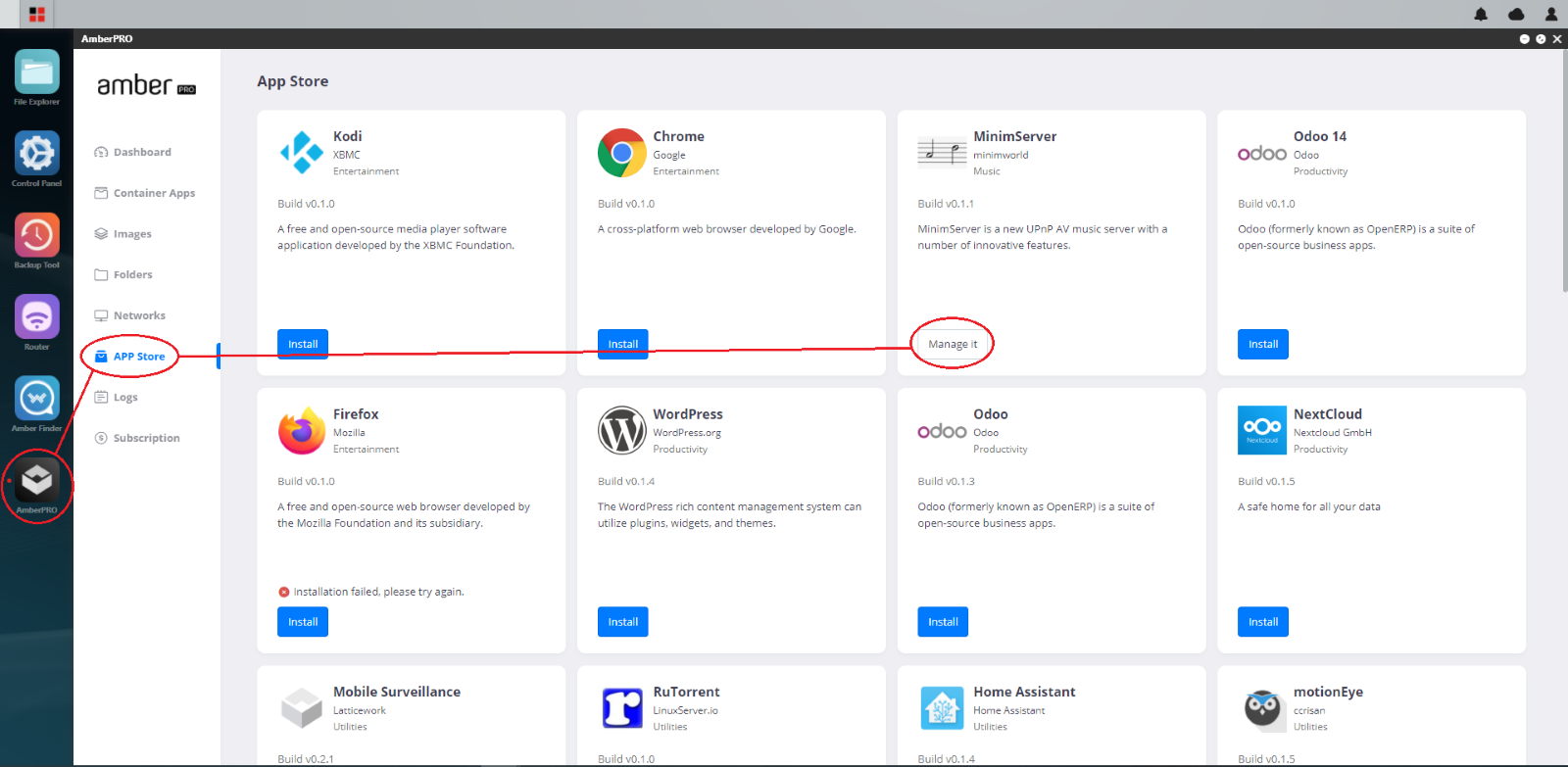
Task: Open Images in the sidebar
Action: coord(122,234)
